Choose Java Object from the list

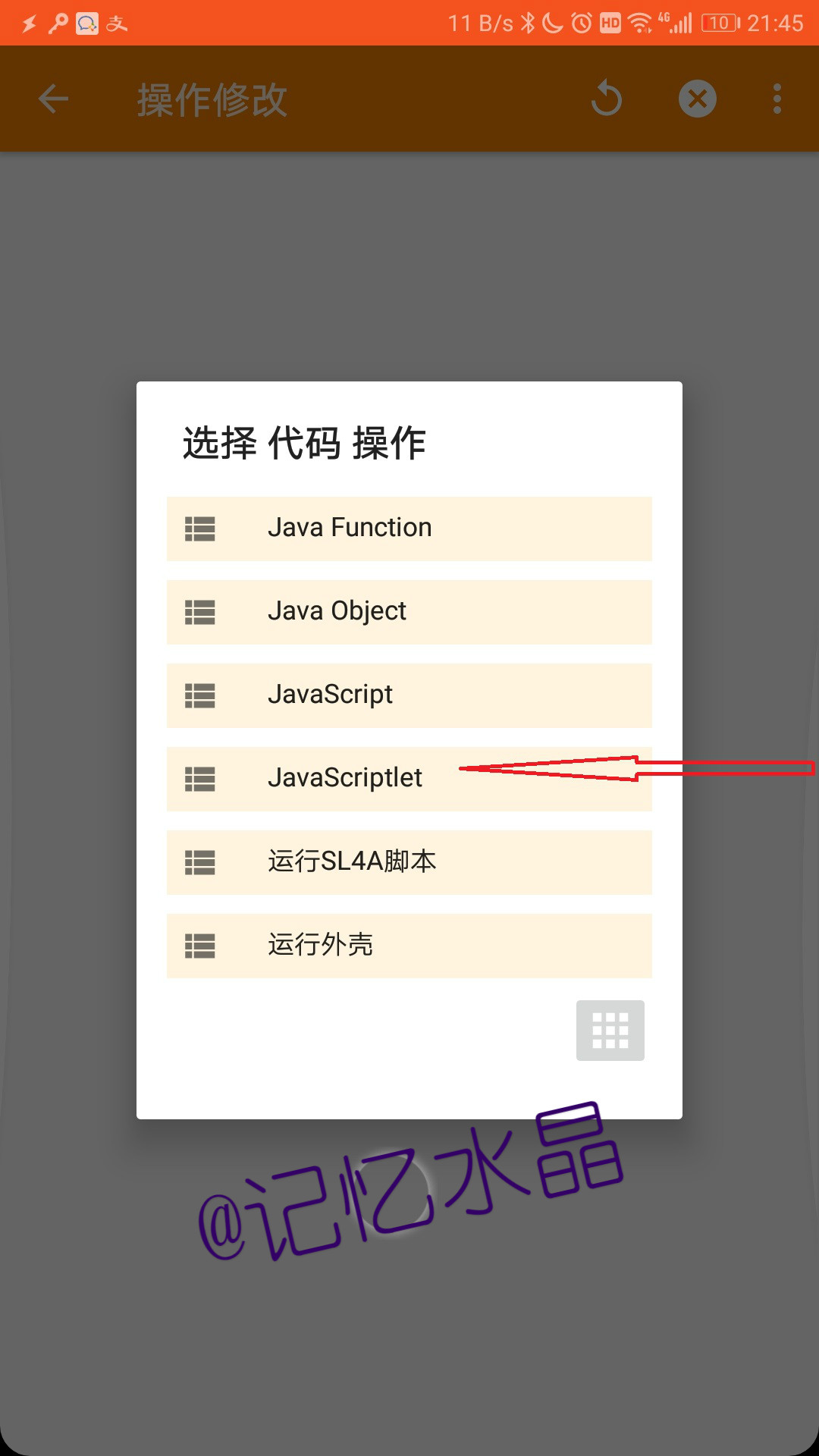coord(409,612)
